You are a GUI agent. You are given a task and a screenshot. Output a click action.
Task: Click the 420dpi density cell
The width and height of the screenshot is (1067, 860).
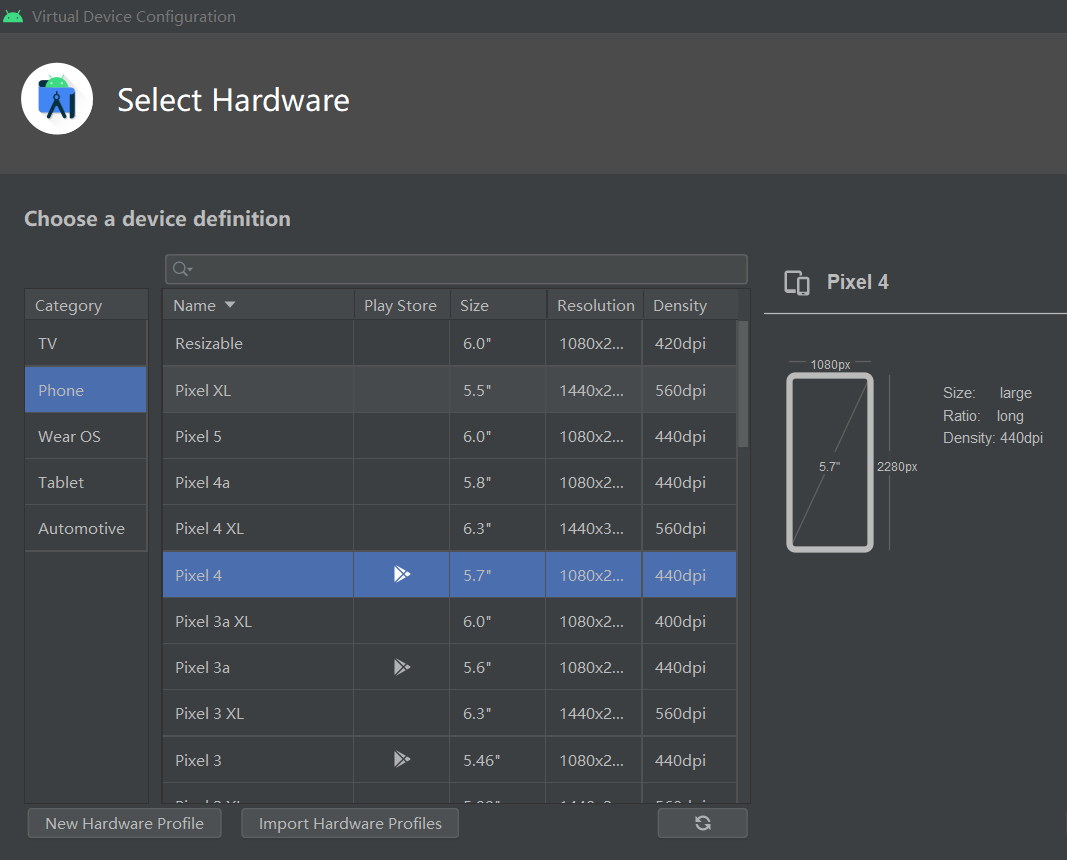689,343
